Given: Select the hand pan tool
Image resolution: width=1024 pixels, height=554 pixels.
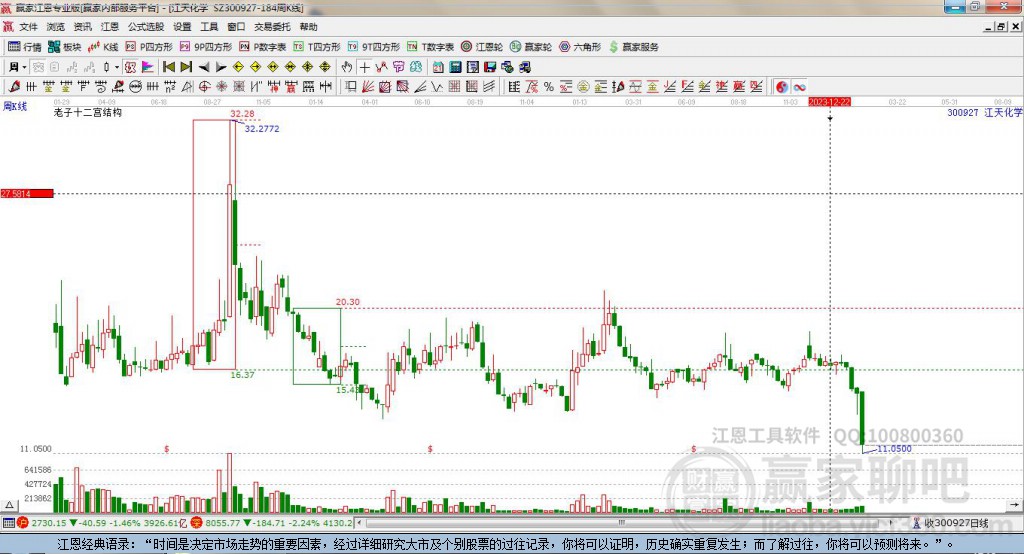Looking at the screenshot, I should (347, 67).
